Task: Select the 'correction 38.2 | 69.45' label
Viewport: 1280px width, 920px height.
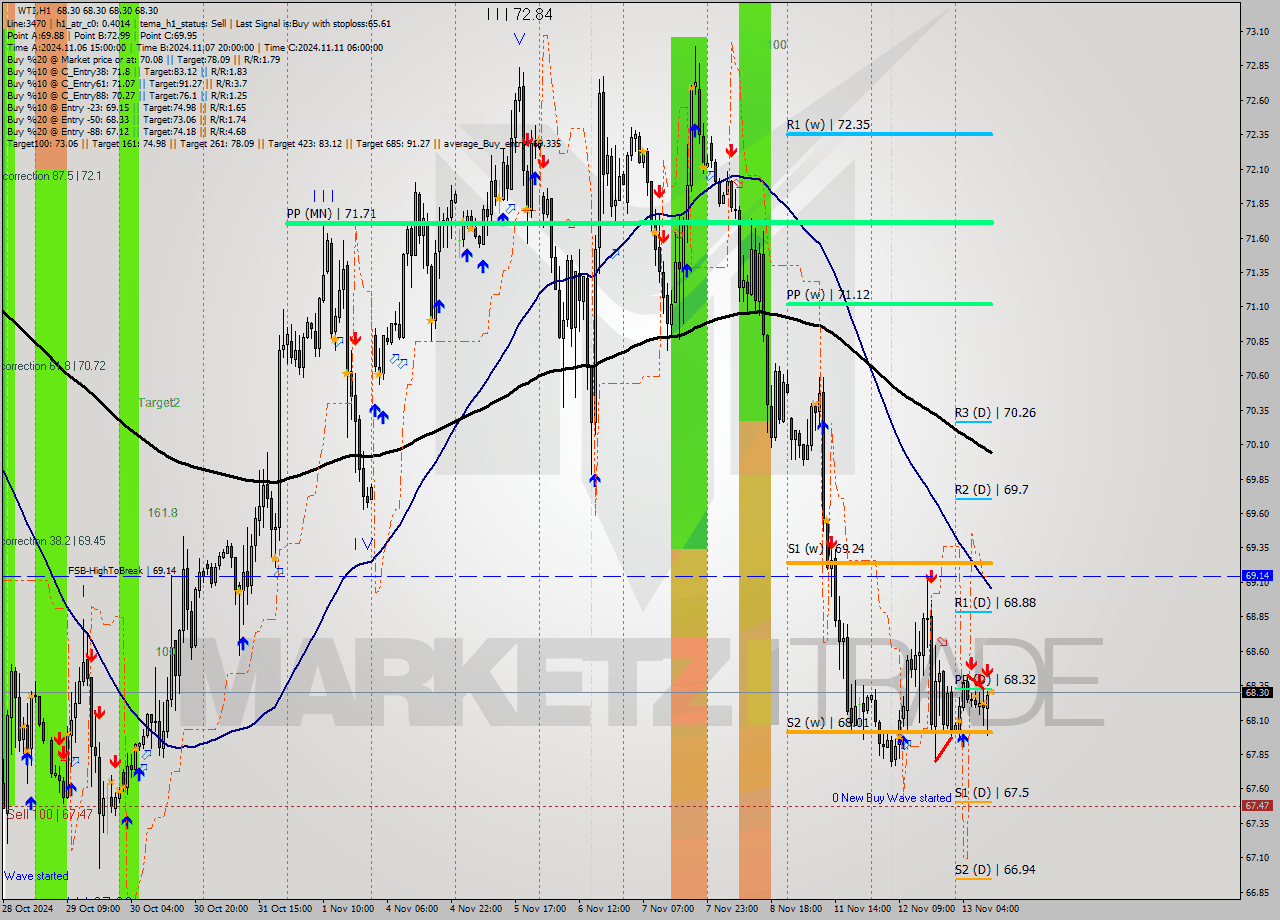Action: pyautogui.click(x=54, y=541)
